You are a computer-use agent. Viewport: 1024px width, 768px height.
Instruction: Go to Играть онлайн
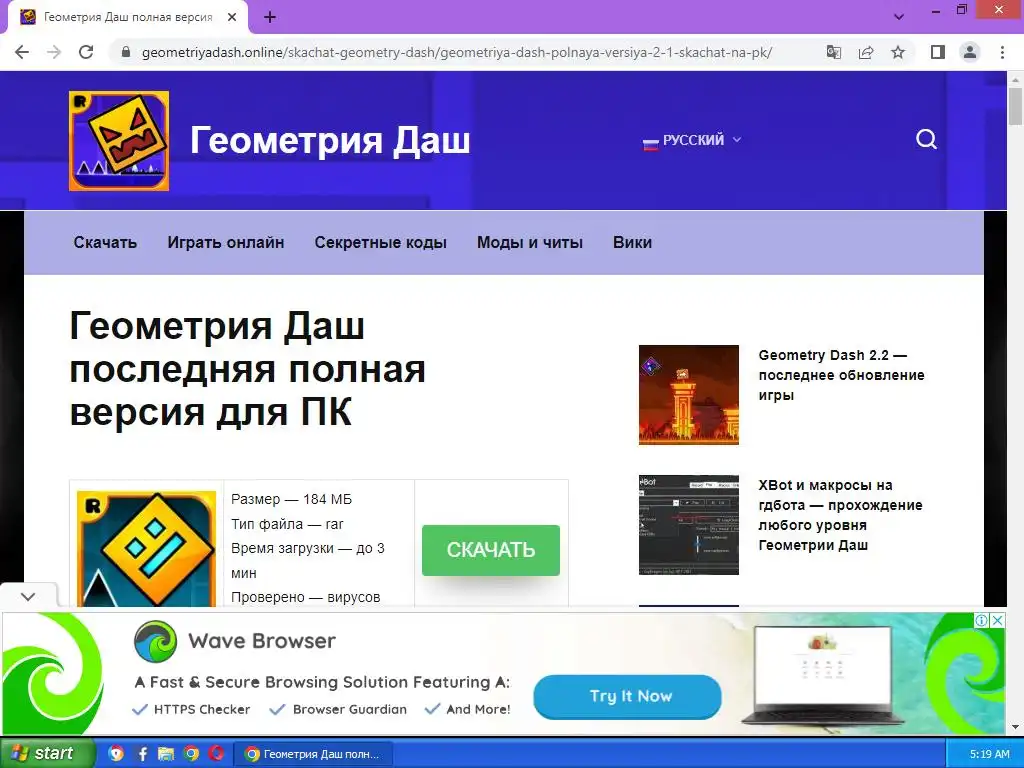[226, 242]
